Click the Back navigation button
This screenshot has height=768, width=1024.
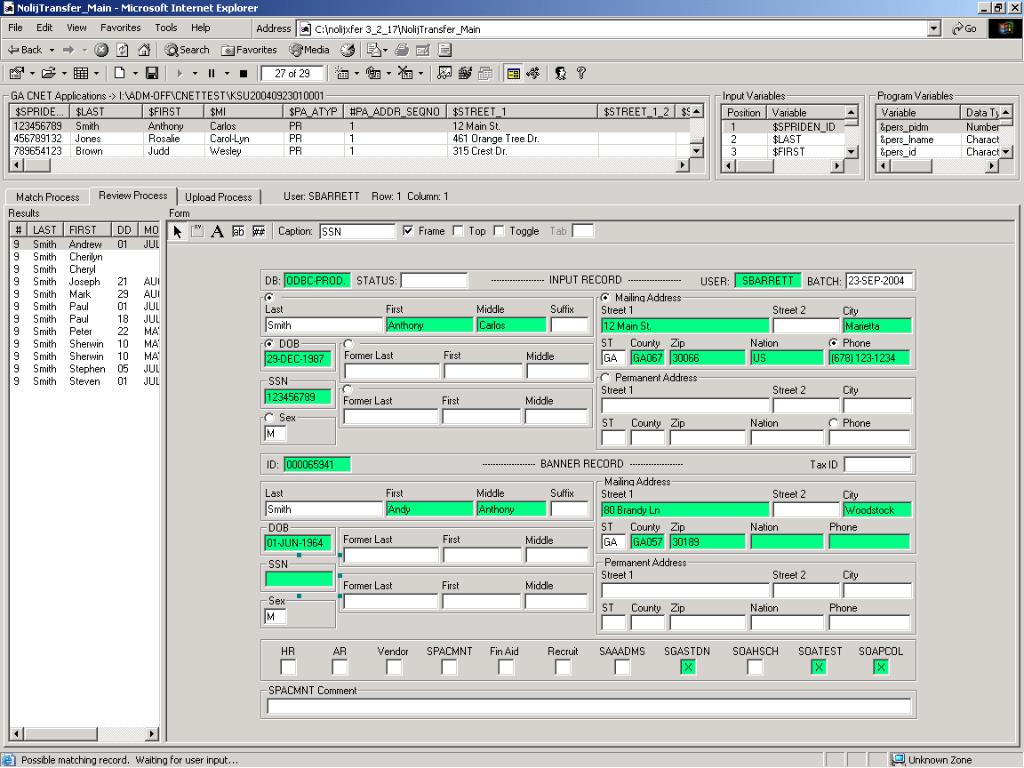(25, 50)
